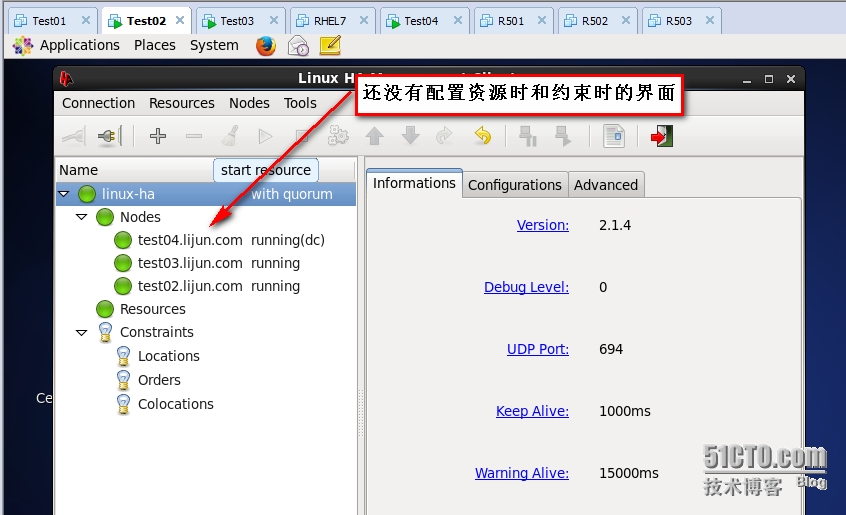Click the Version link
The image size is (846, 515).
tap(543, 225)
